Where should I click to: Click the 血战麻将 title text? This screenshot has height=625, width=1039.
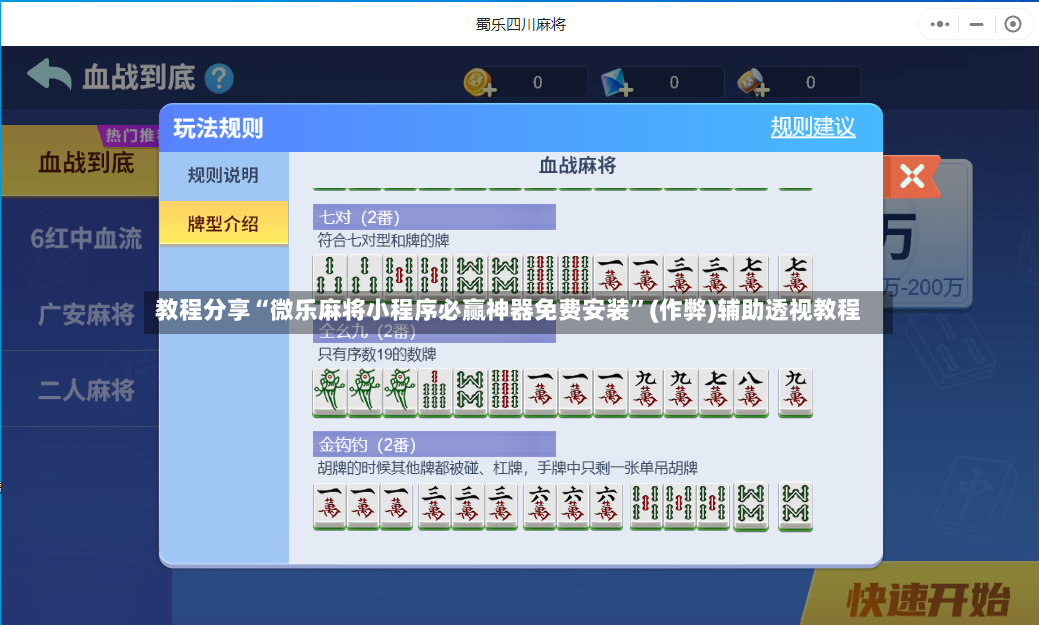coord(577,166)
